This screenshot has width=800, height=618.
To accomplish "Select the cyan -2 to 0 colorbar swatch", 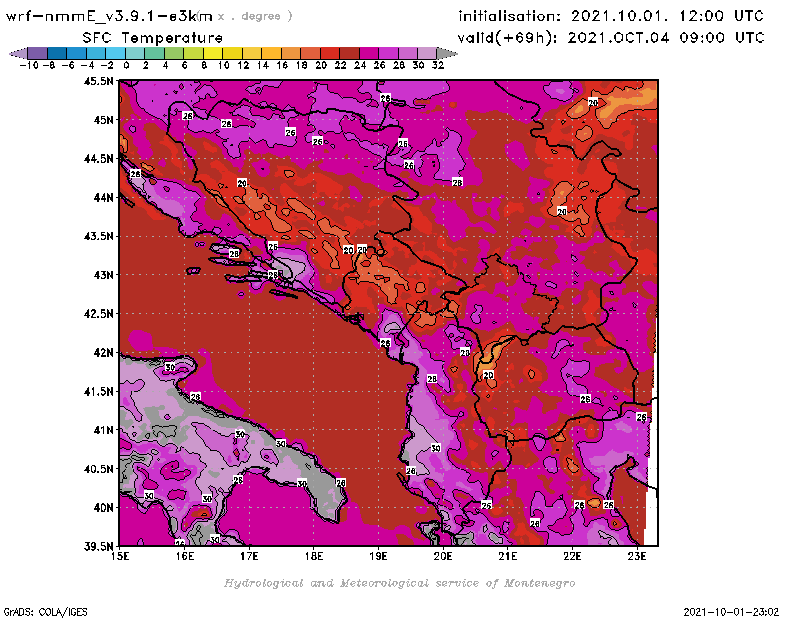I will 115,53.
